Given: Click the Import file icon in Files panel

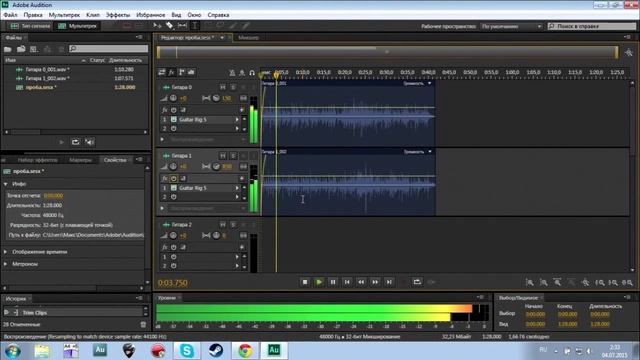Looking at the screenshot, I should tap(21, 49).
